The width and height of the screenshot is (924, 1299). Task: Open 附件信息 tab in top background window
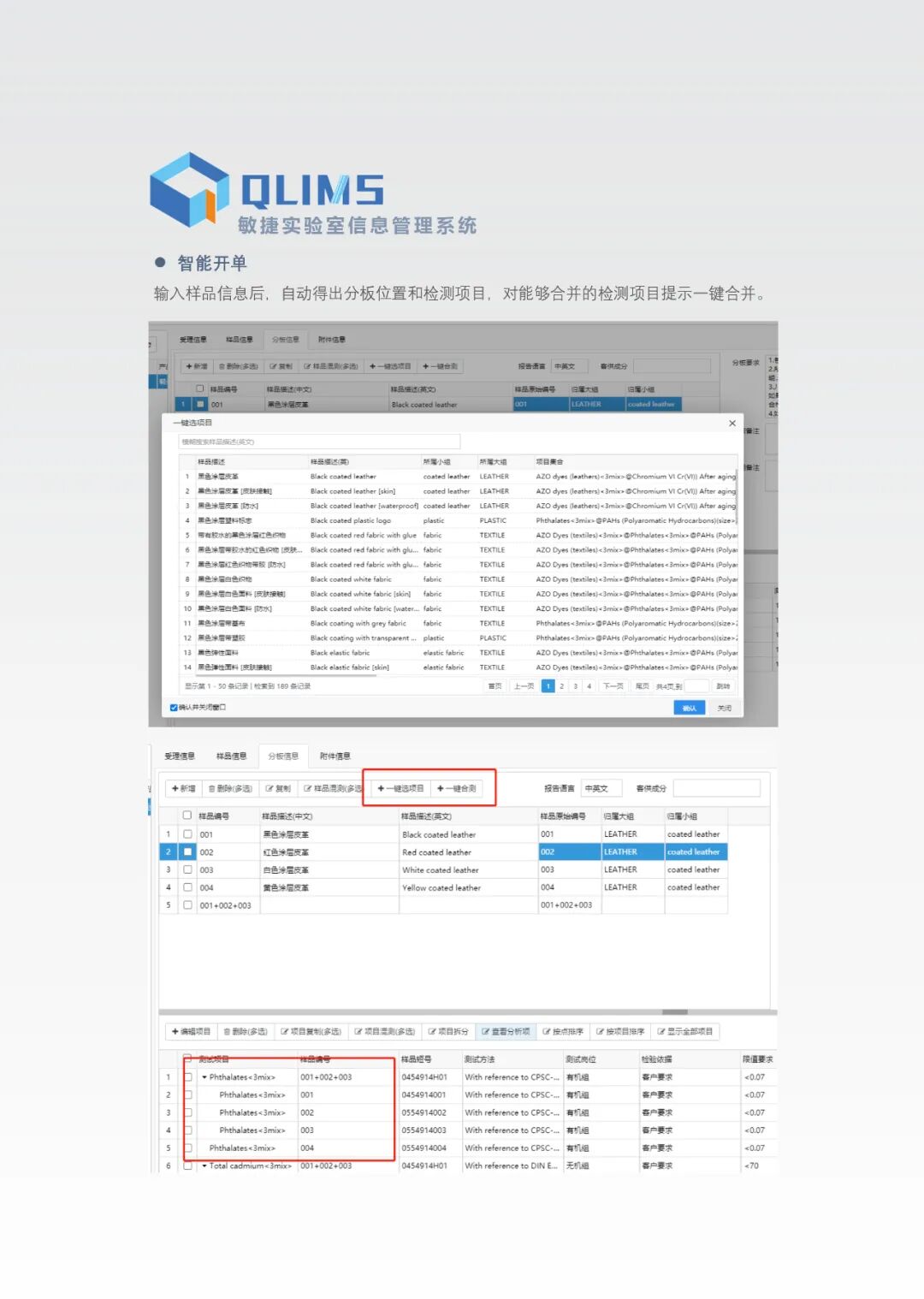click(x=332, y=340)
